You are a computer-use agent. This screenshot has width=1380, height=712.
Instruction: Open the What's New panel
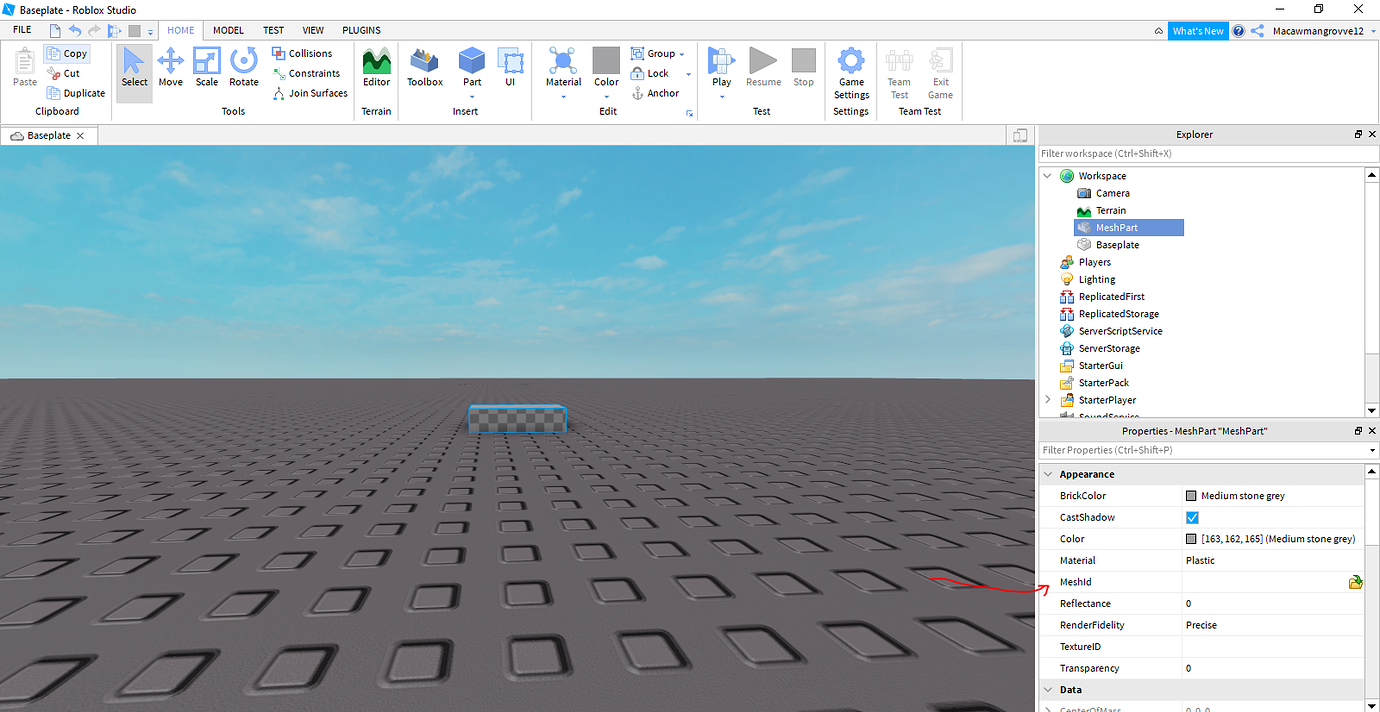pyautogui.click(x=1197, y=30)
